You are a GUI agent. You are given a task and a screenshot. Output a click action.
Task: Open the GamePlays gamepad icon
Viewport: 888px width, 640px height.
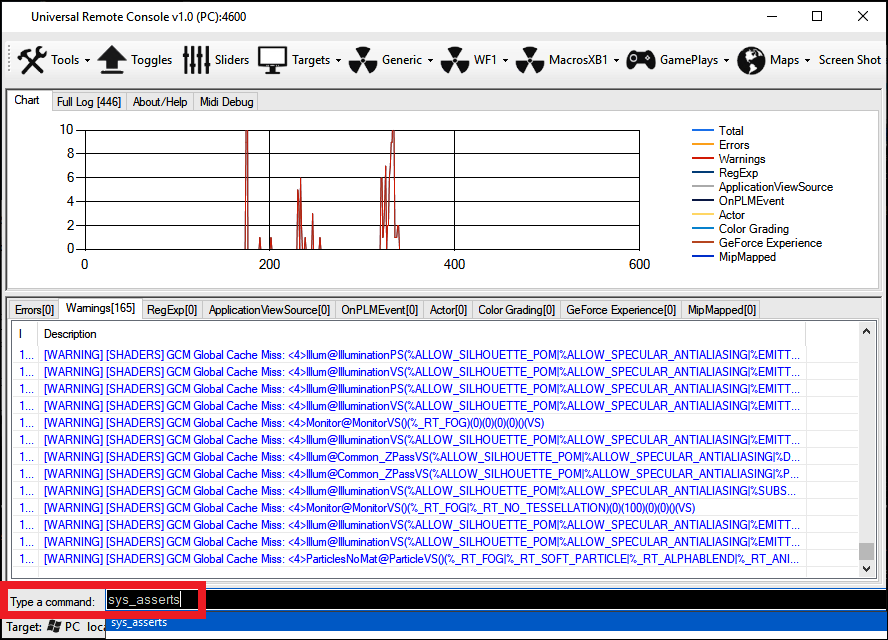[x=639, y=59]
